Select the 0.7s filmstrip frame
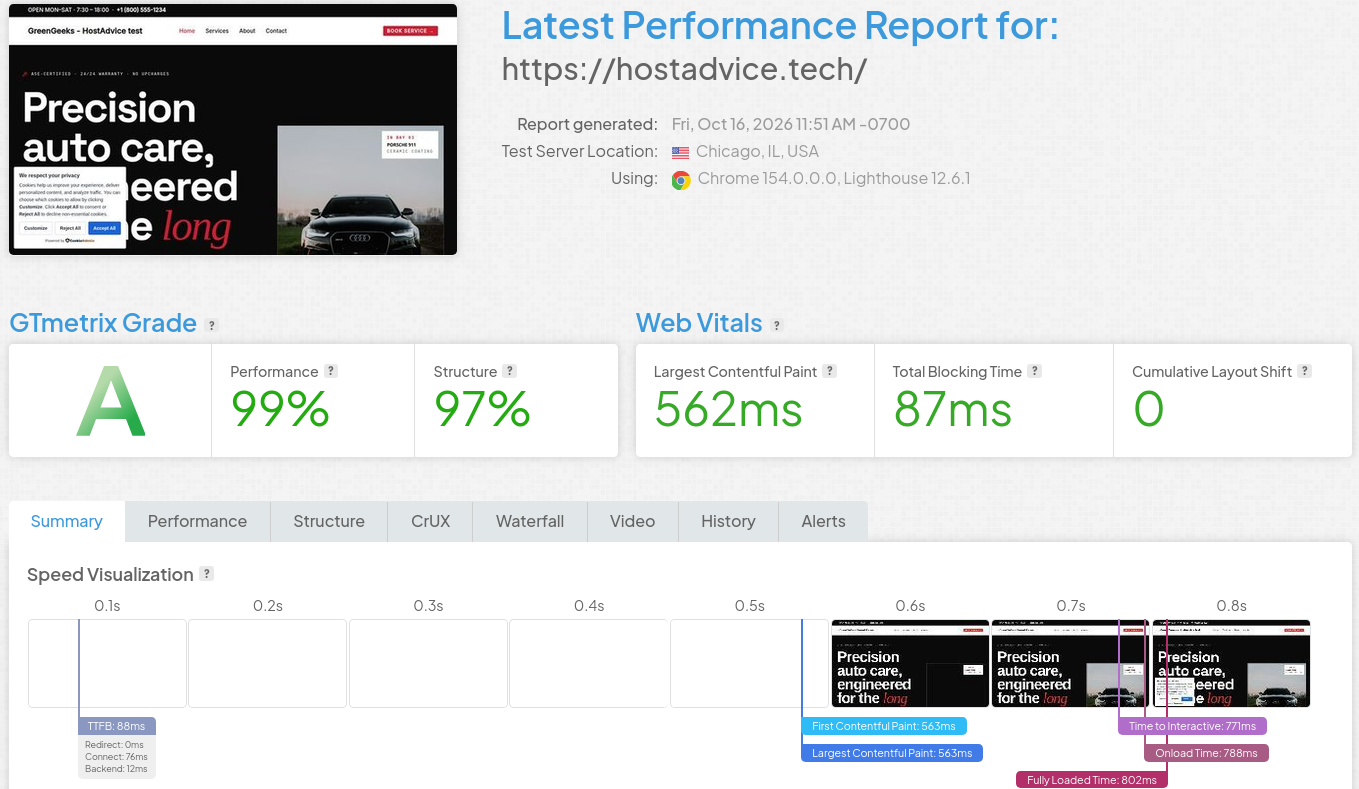 pyautogui.click(x=1070, y=664)
